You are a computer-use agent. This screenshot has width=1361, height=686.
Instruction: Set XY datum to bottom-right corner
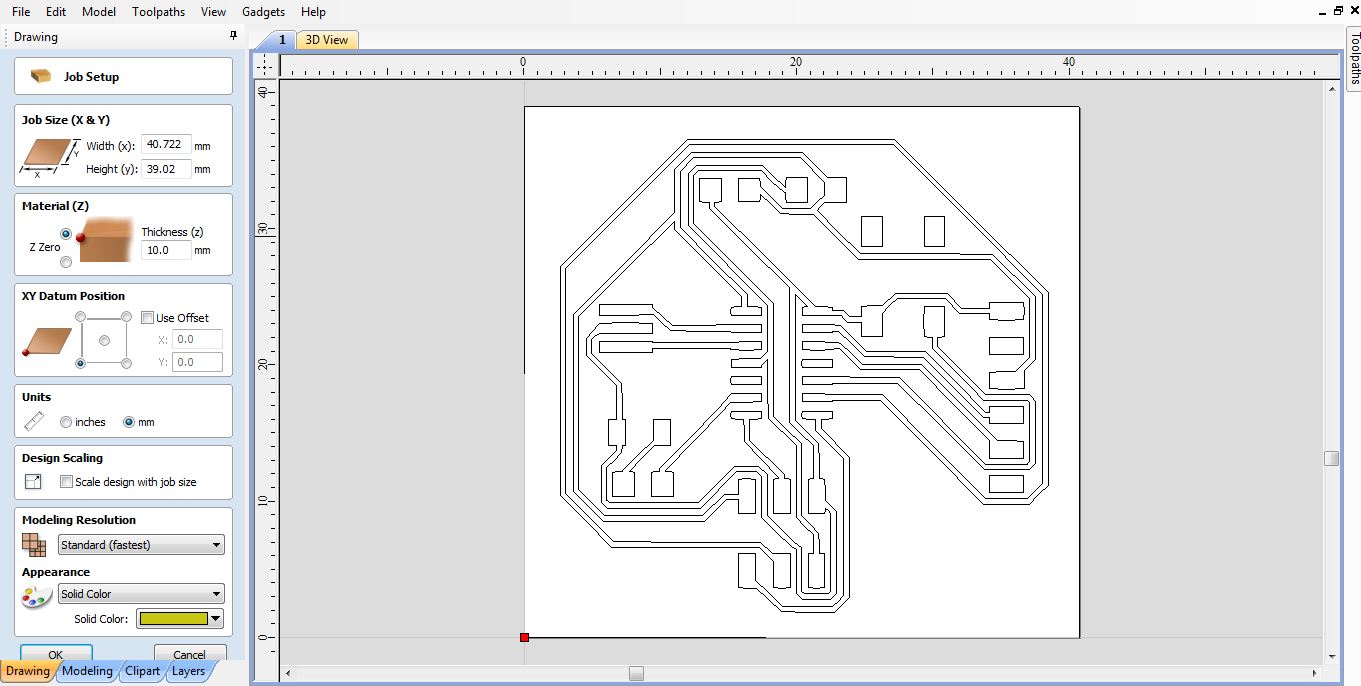pyautogui.click(x=126, y=363)
